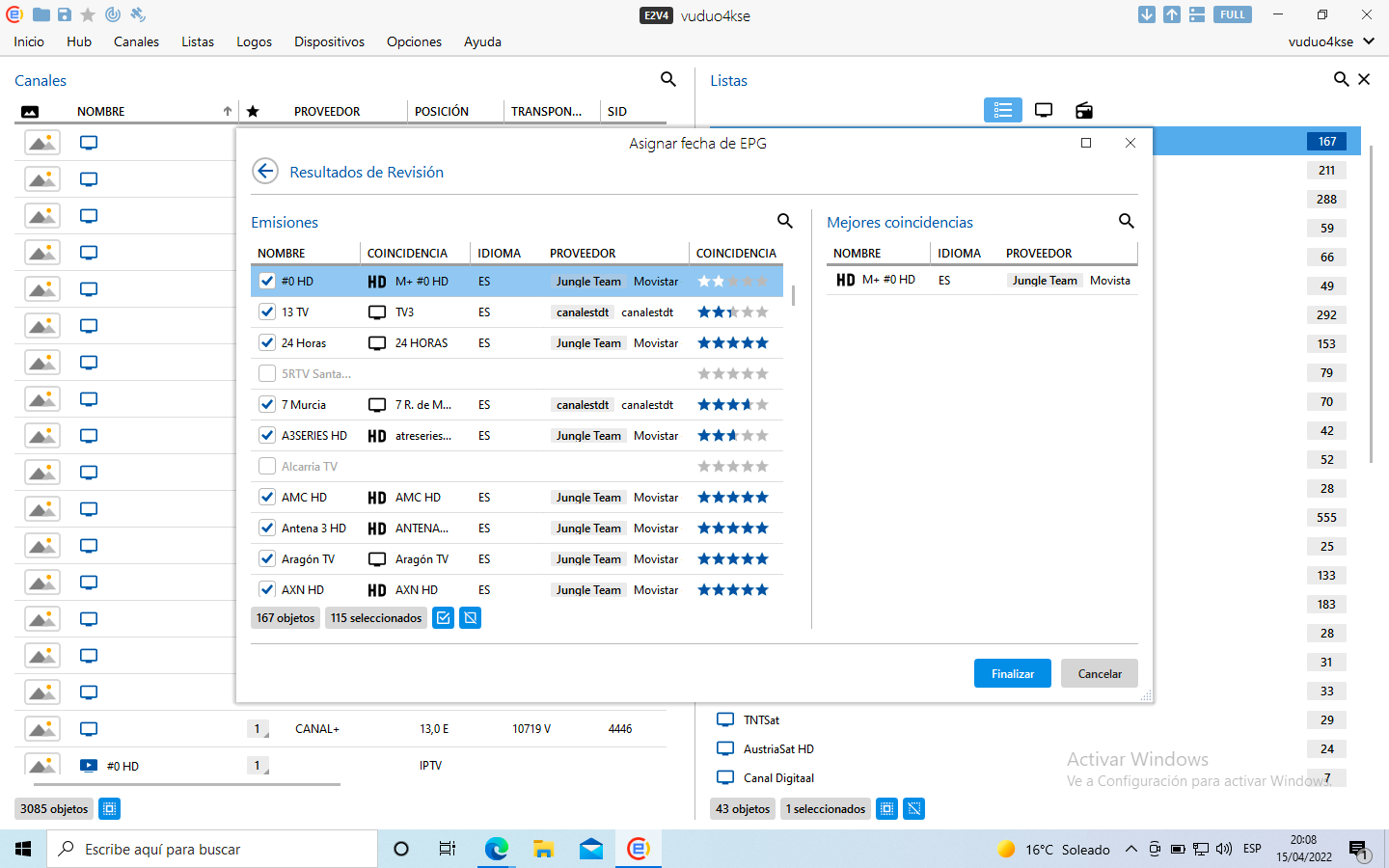The width and height of the screenshot is (1389, 868).
Task: Sort channels by the NOMBRE column arrow
Action: coord(228,112)
